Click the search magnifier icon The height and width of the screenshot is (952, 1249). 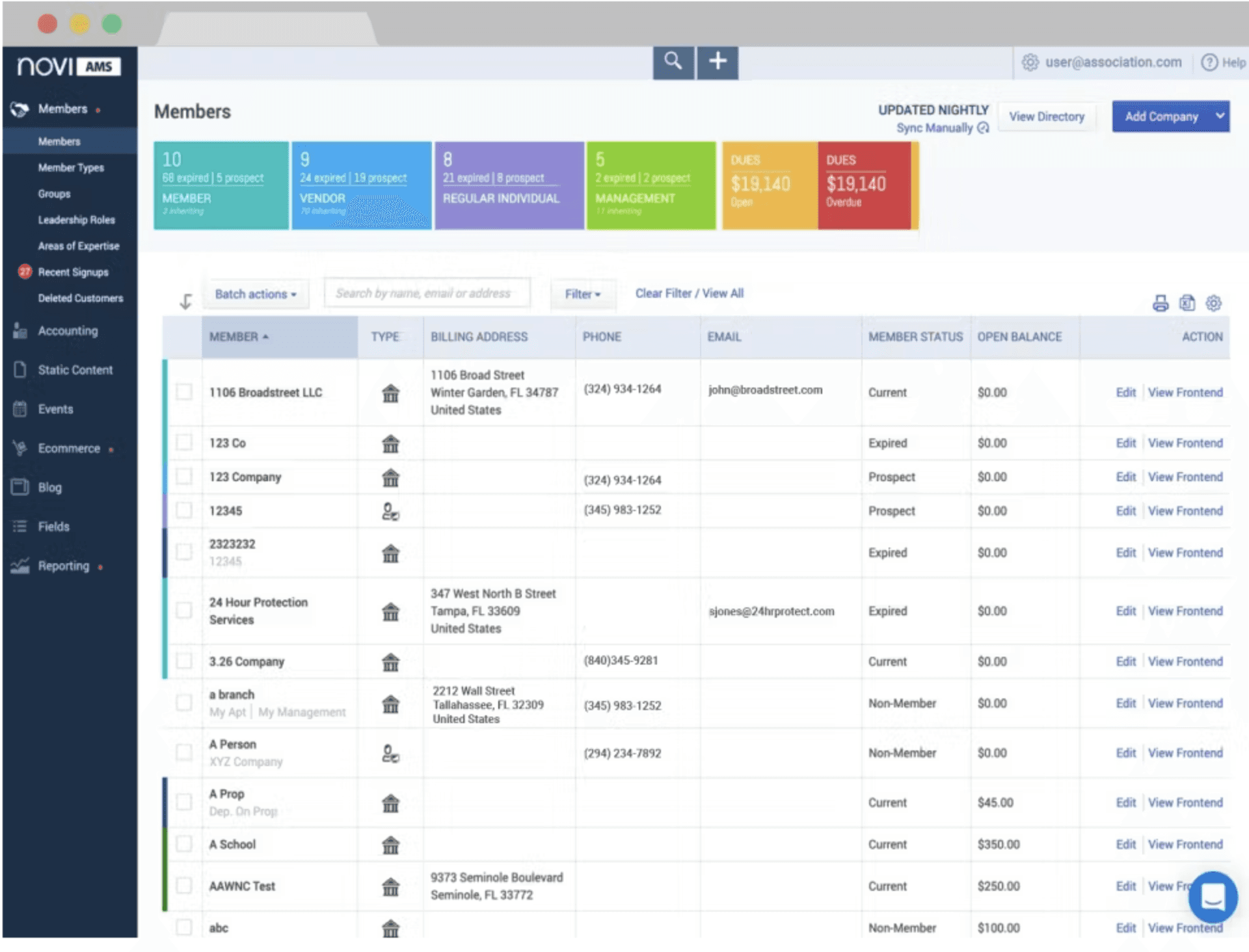[x=673, y=62]
